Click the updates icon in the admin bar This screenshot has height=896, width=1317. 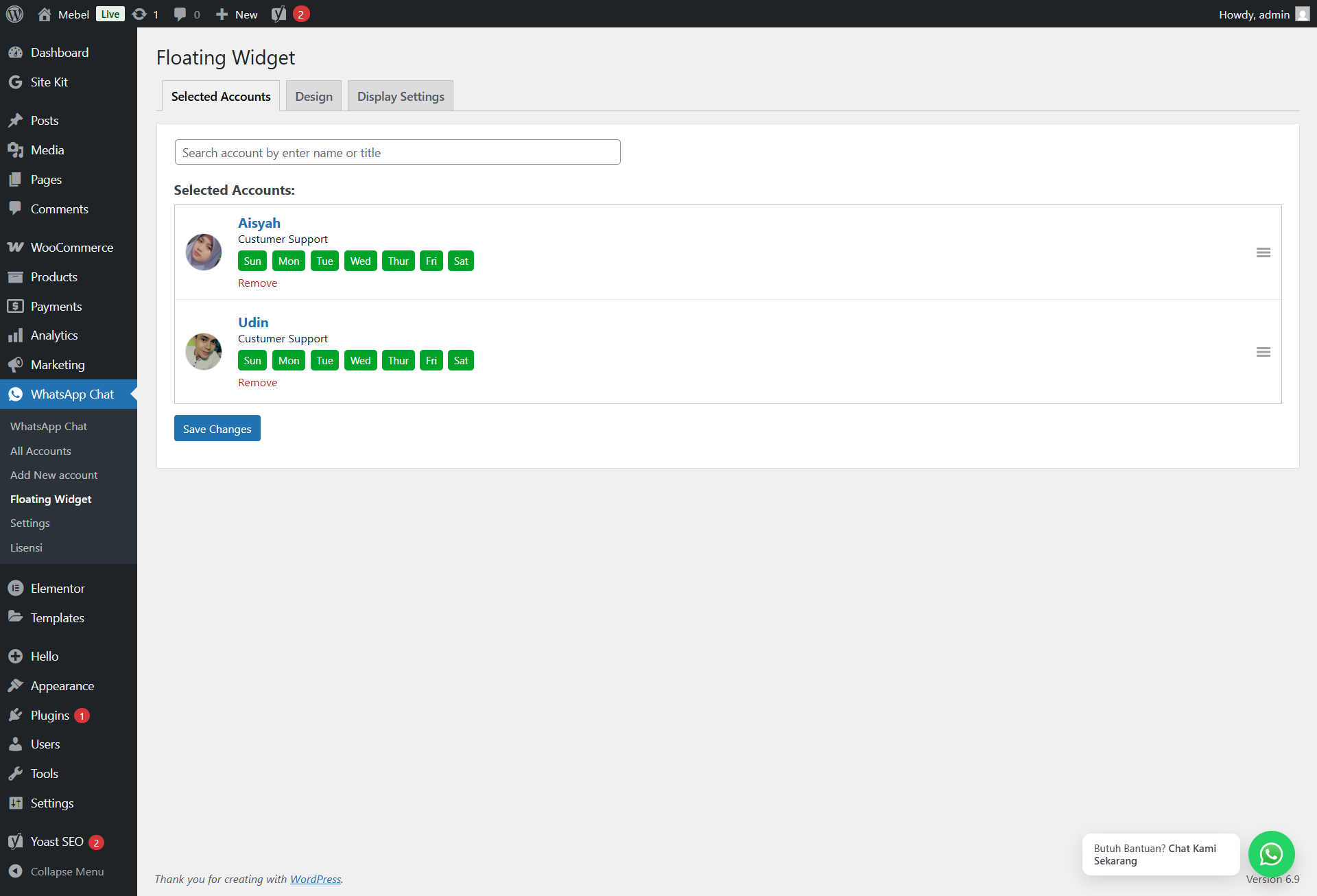coord(139,14)
